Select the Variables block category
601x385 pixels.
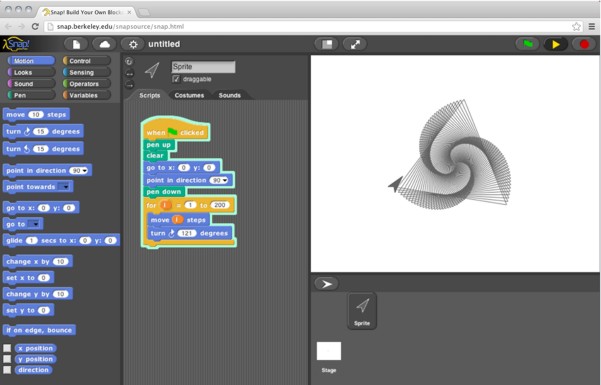[x=87, y=95]
